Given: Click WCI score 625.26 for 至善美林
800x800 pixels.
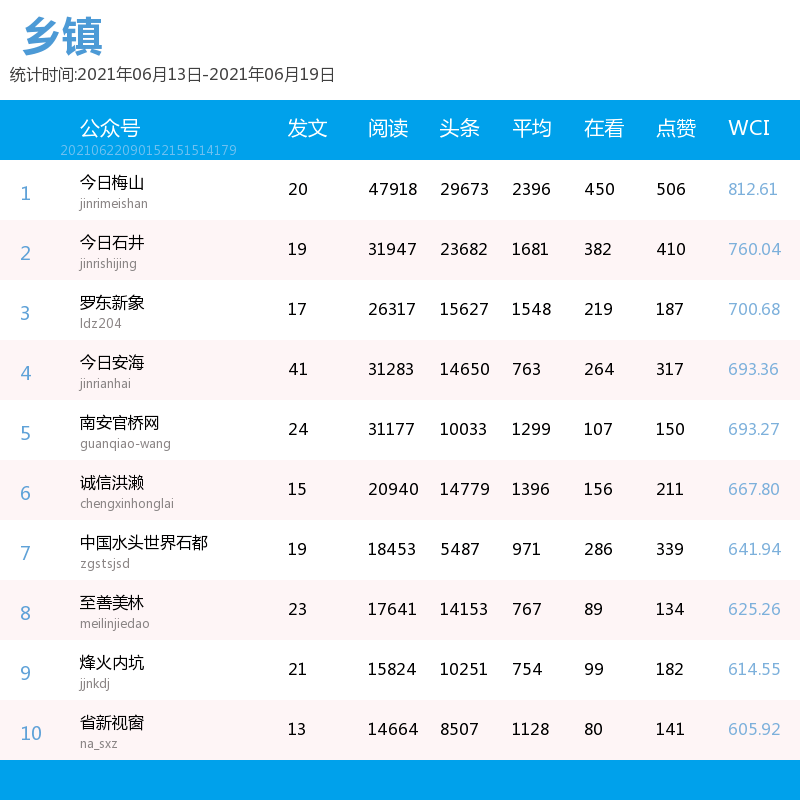Looking at the screenshot, I should tap(754, 609).
